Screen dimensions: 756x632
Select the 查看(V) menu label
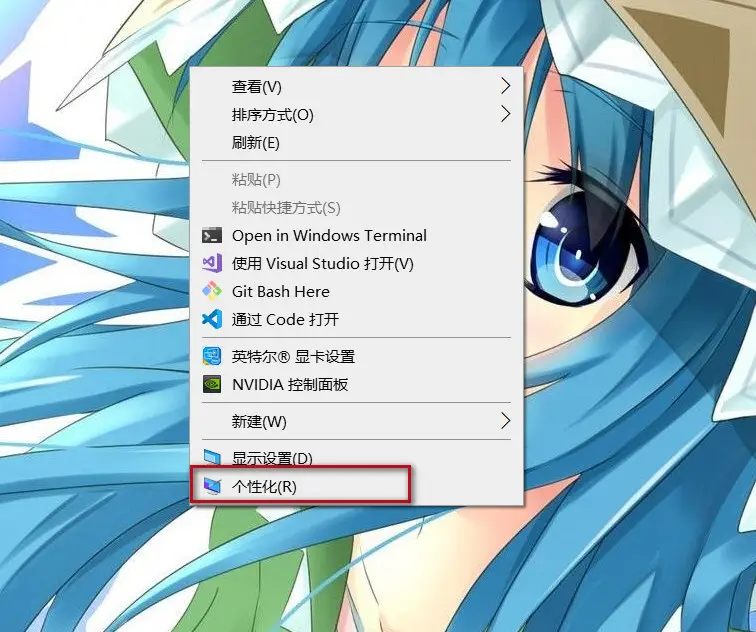point(257,87)
